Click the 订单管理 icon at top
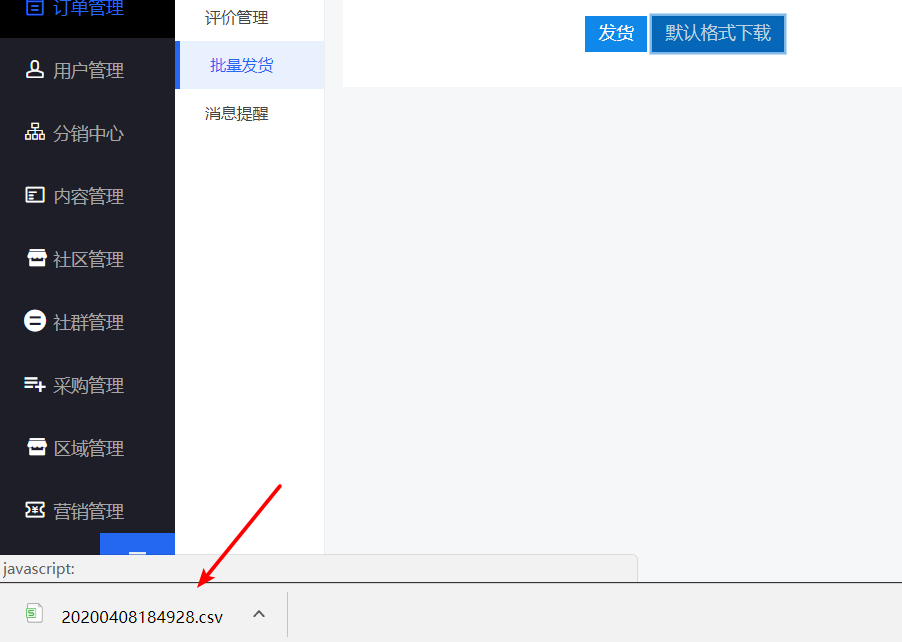902x642 pixels. (35, 7)
